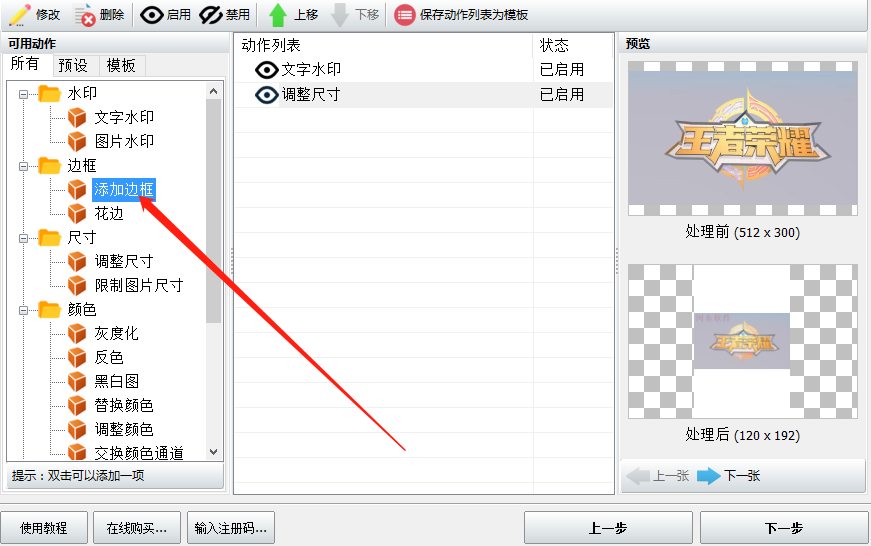This screenshot has height=546, width=871.
Task: Click the gray 下移 down arrow
Action: tap(339, 15)
